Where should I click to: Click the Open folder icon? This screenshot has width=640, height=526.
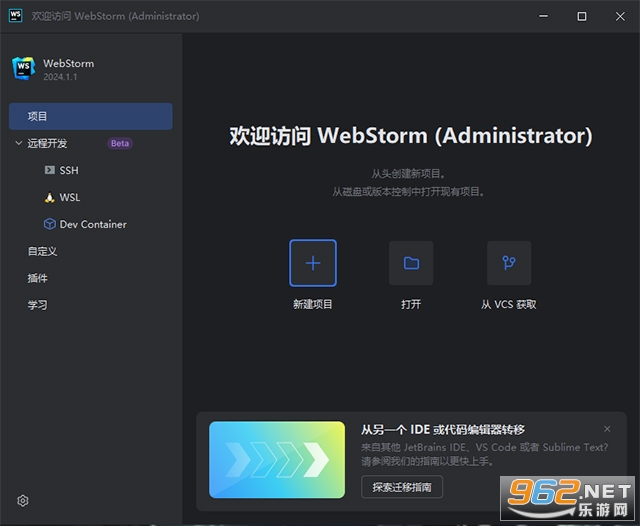click(x=411, y=263)
